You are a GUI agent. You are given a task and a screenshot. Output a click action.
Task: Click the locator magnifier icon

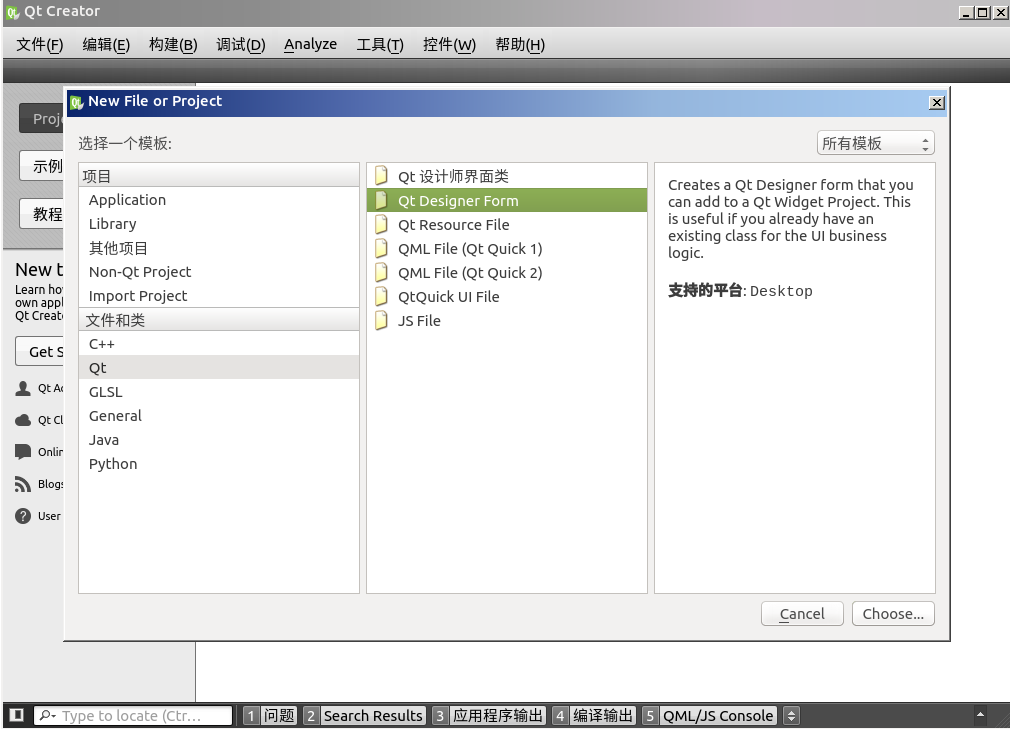click(47, 715)
